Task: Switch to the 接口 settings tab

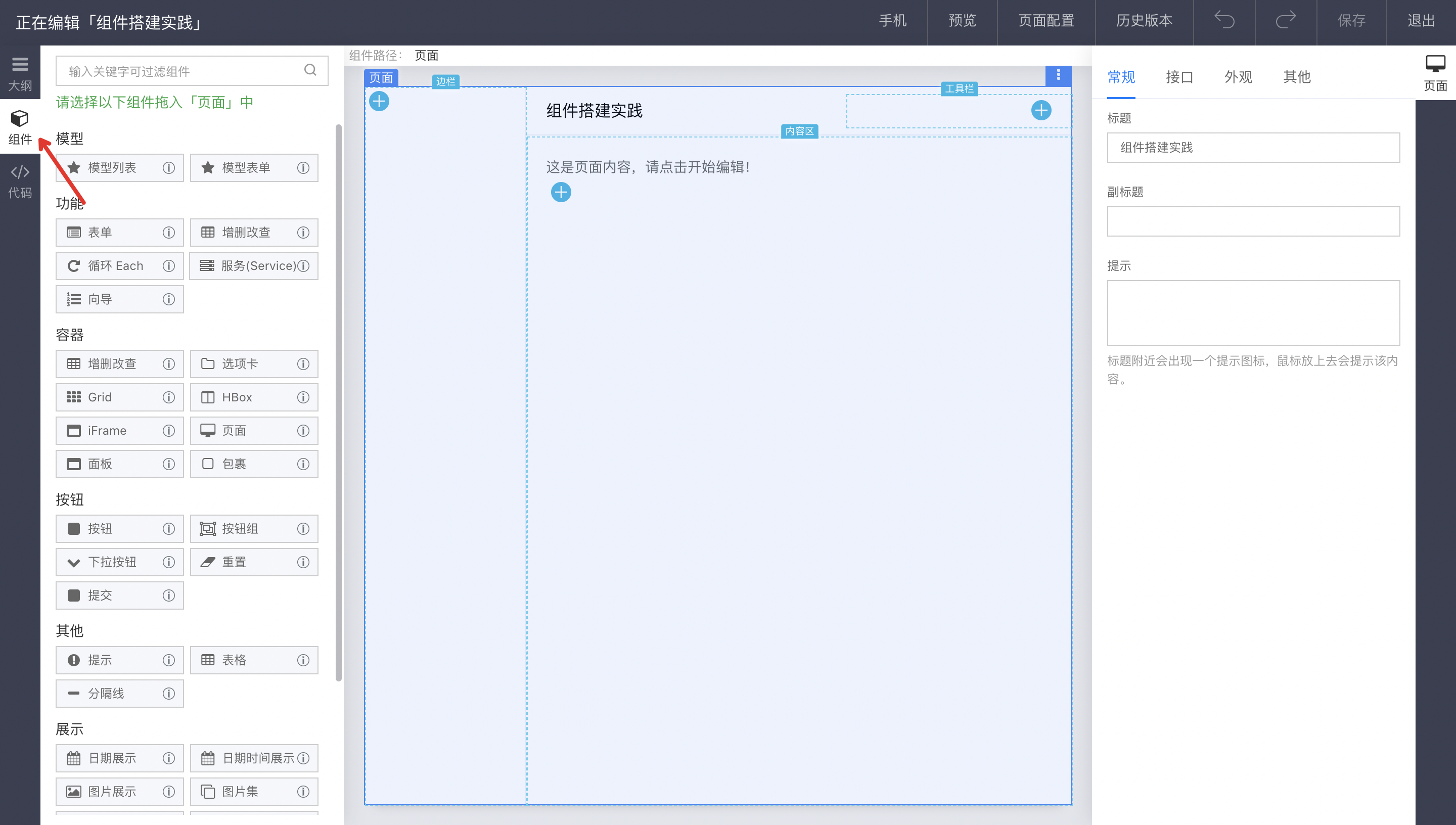Action: click(1179, 77)
